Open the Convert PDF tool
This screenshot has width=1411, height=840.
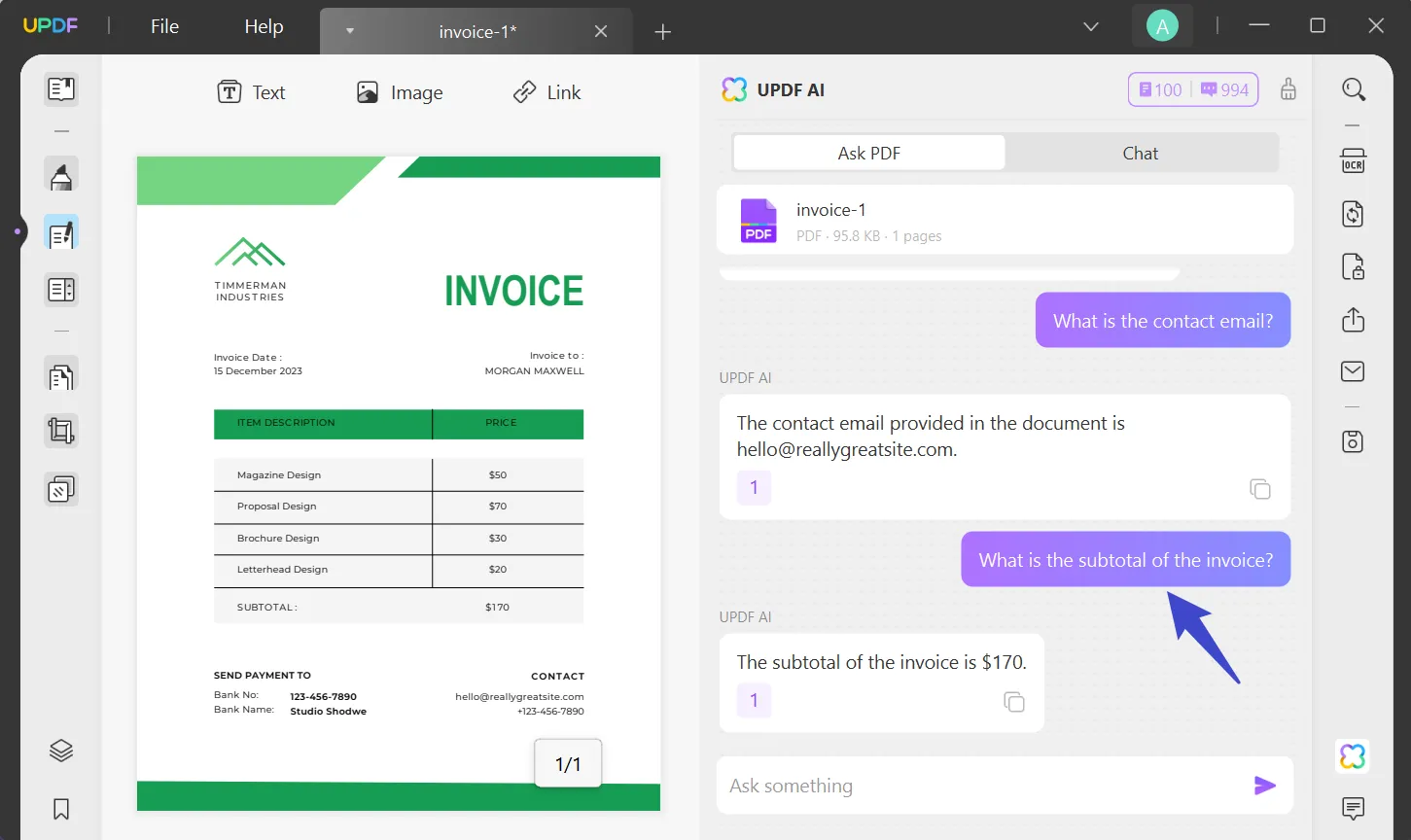1354,214
